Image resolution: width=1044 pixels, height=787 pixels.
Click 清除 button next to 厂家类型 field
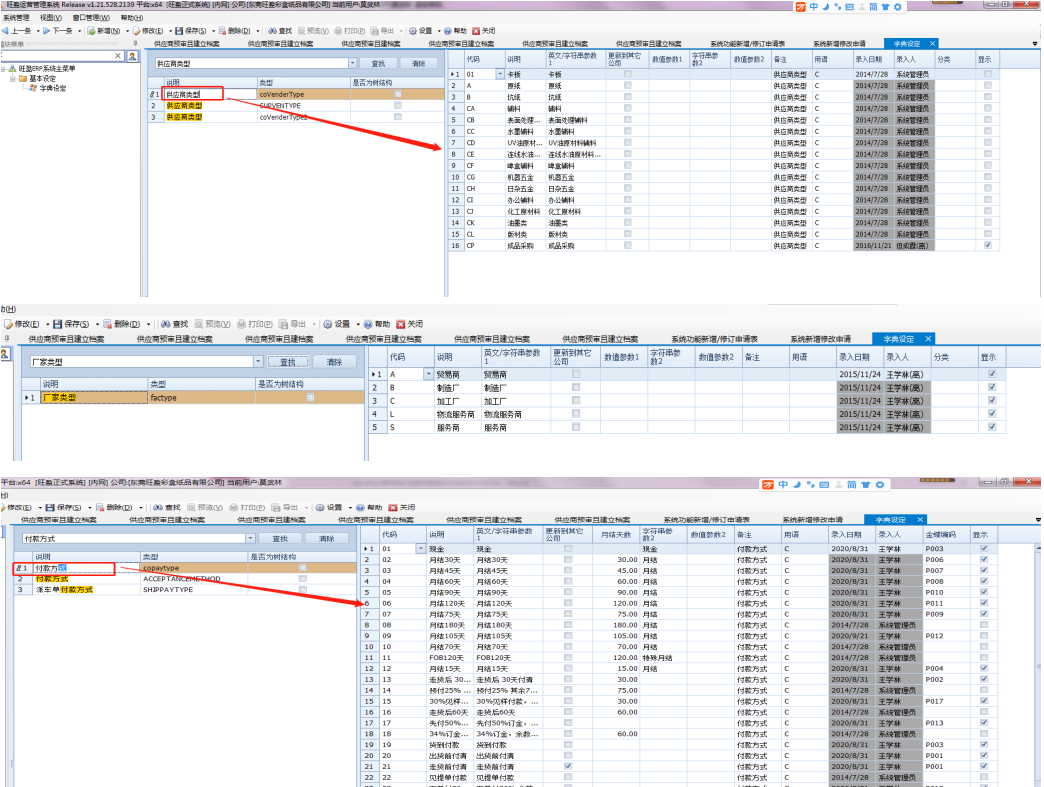pyautogui.click(x=334, y=362)
